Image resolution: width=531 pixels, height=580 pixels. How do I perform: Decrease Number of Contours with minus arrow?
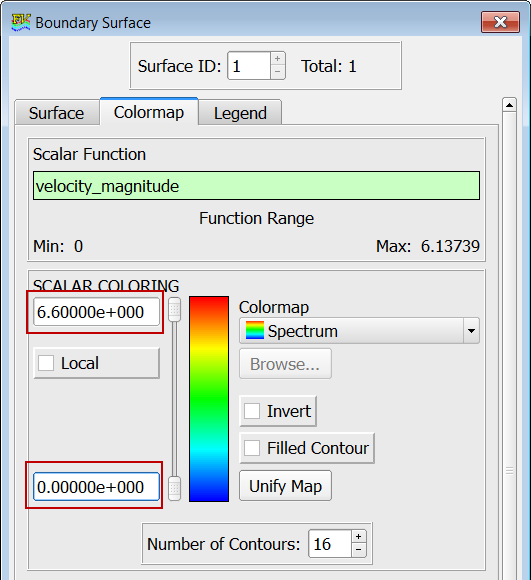(x=358, y=550)
